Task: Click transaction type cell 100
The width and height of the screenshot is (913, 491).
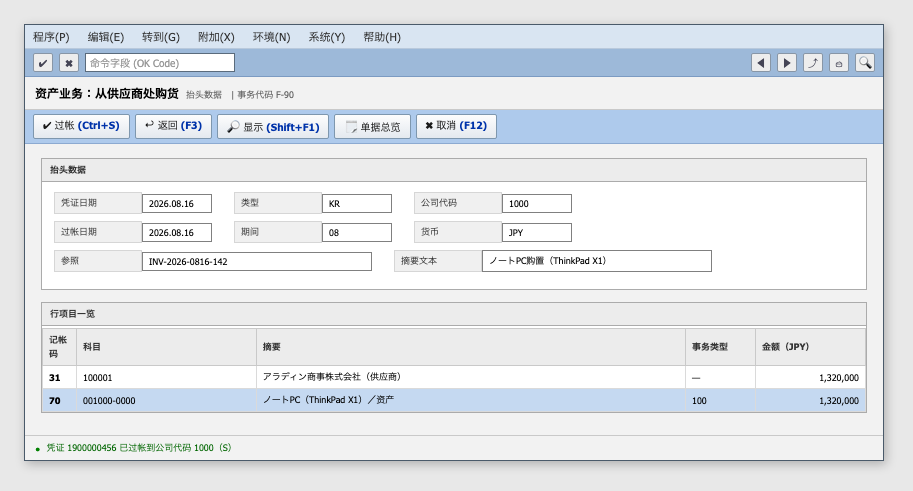Action: [x=720, y=401]
